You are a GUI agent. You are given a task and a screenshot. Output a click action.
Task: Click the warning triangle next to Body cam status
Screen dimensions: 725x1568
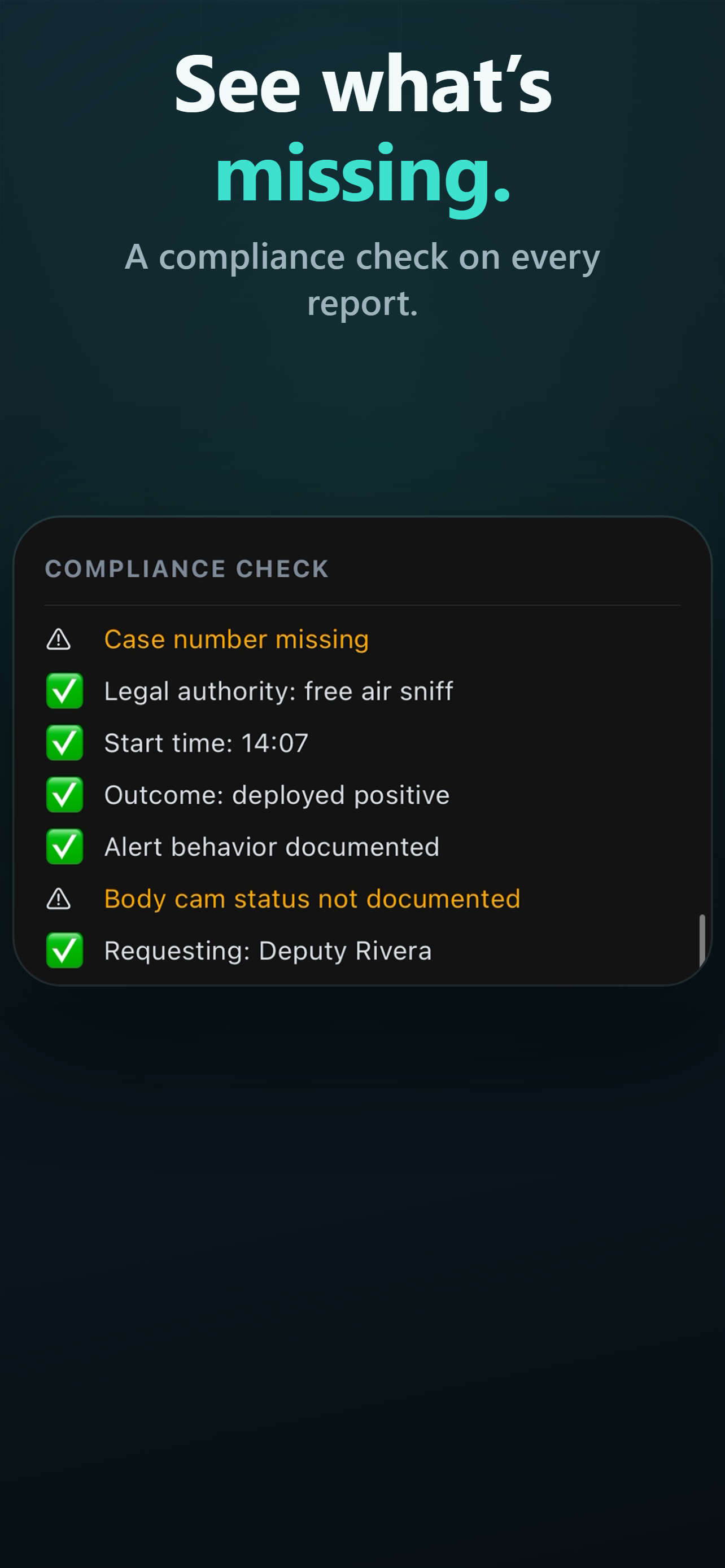click(x=58, y=899)
